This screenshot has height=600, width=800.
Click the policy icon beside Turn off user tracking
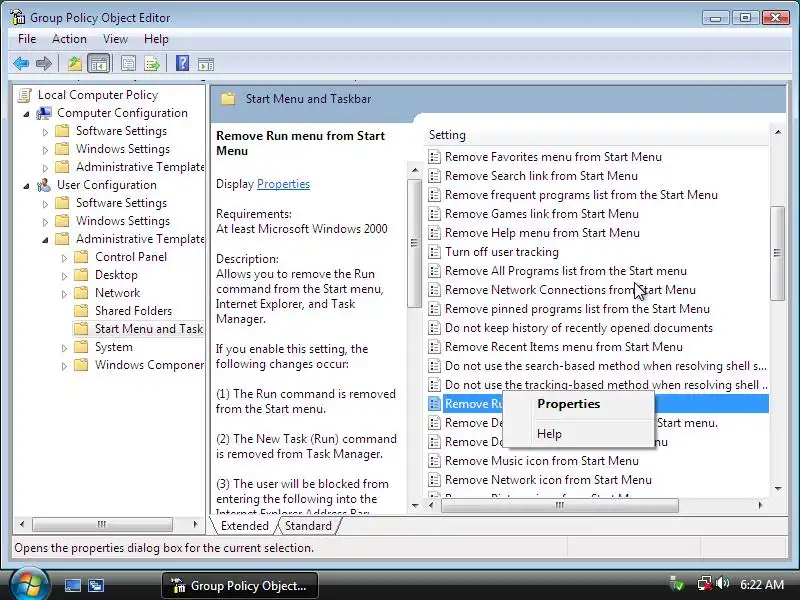pyautogui.click(x=434, y=252)
